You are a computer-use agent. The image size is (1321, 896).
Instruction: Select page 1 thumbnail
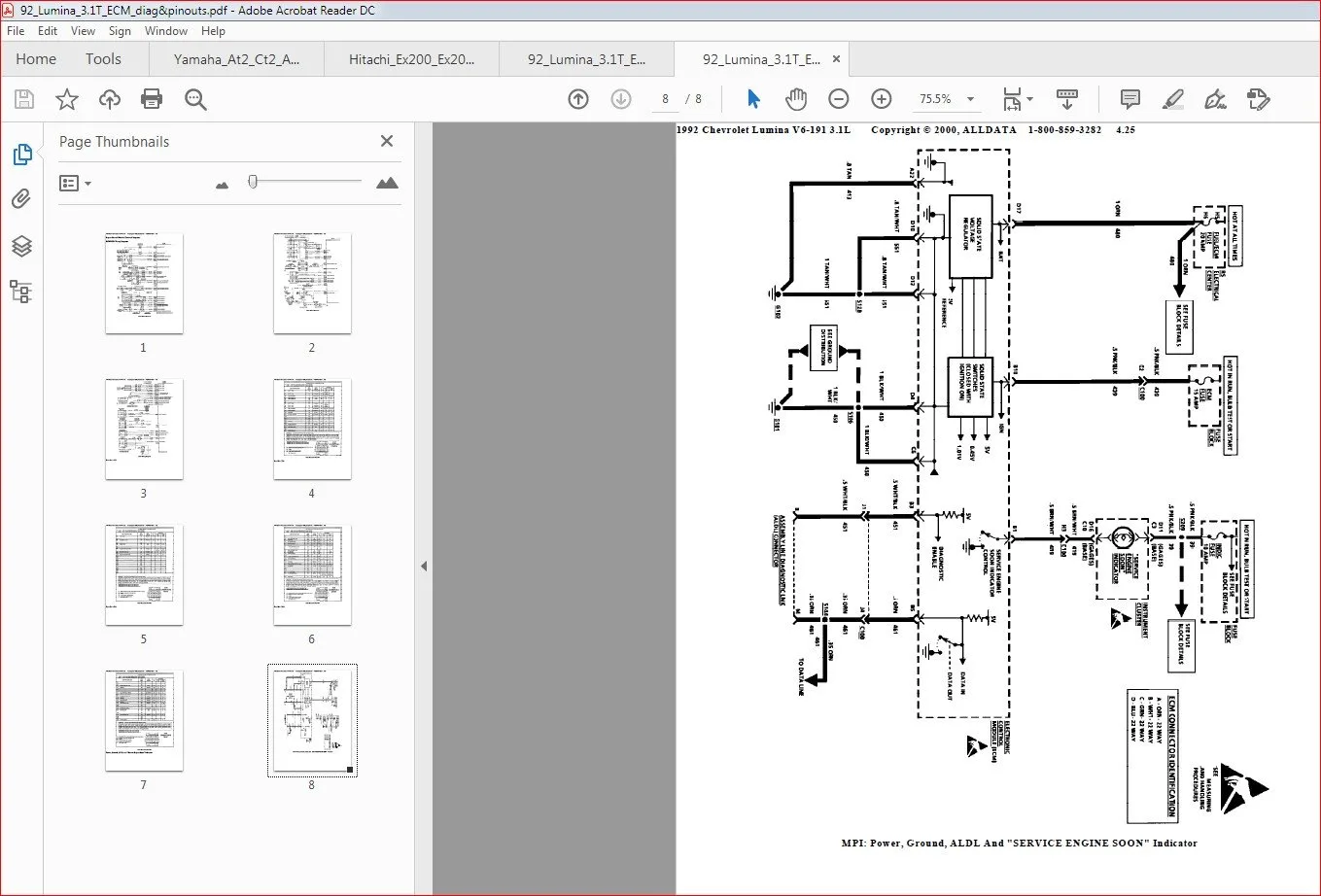(144, 283)
